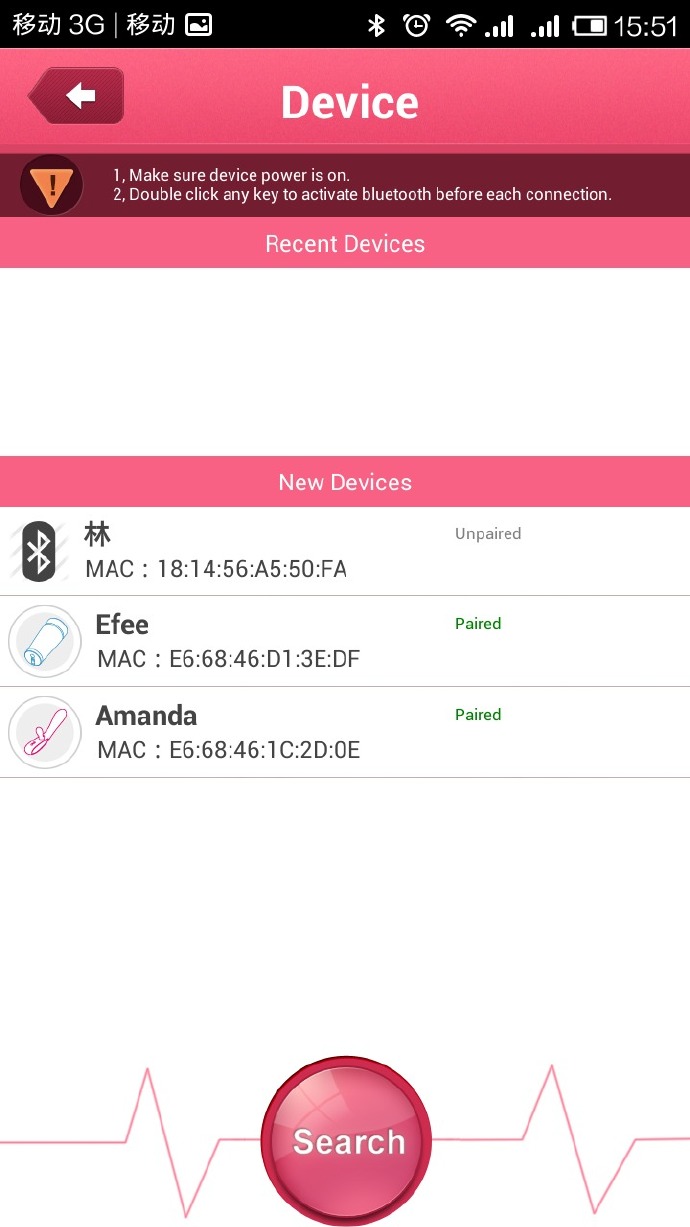This screenshot has height=1227, width=690.
Task: Tap the Amanda device thumbnail icon
Action: 44,732
